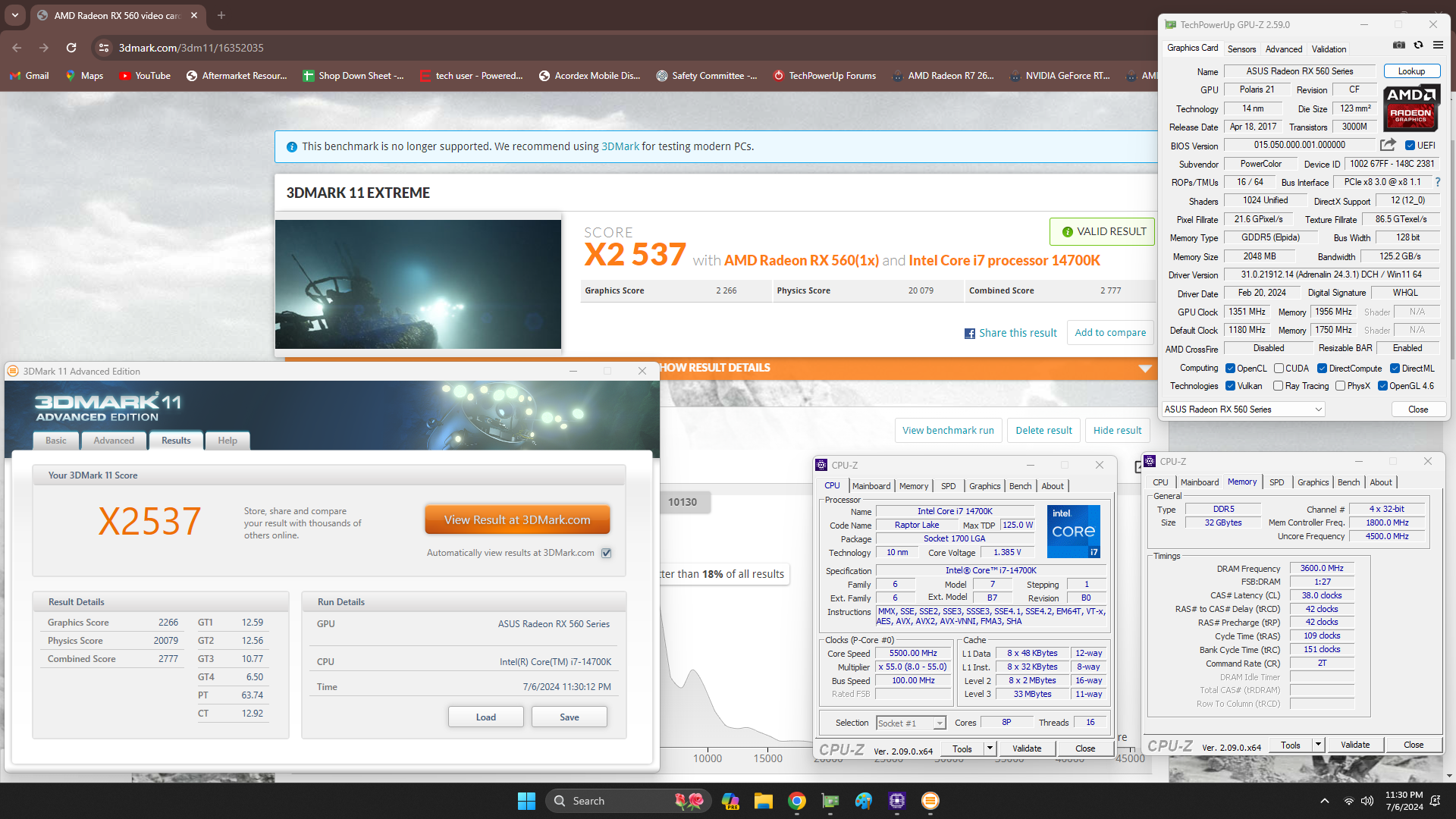The image size is (1456, 819).
Task: Open the Tools dropdown arrow in left CPU-Z
Action: tap(990, 748)
